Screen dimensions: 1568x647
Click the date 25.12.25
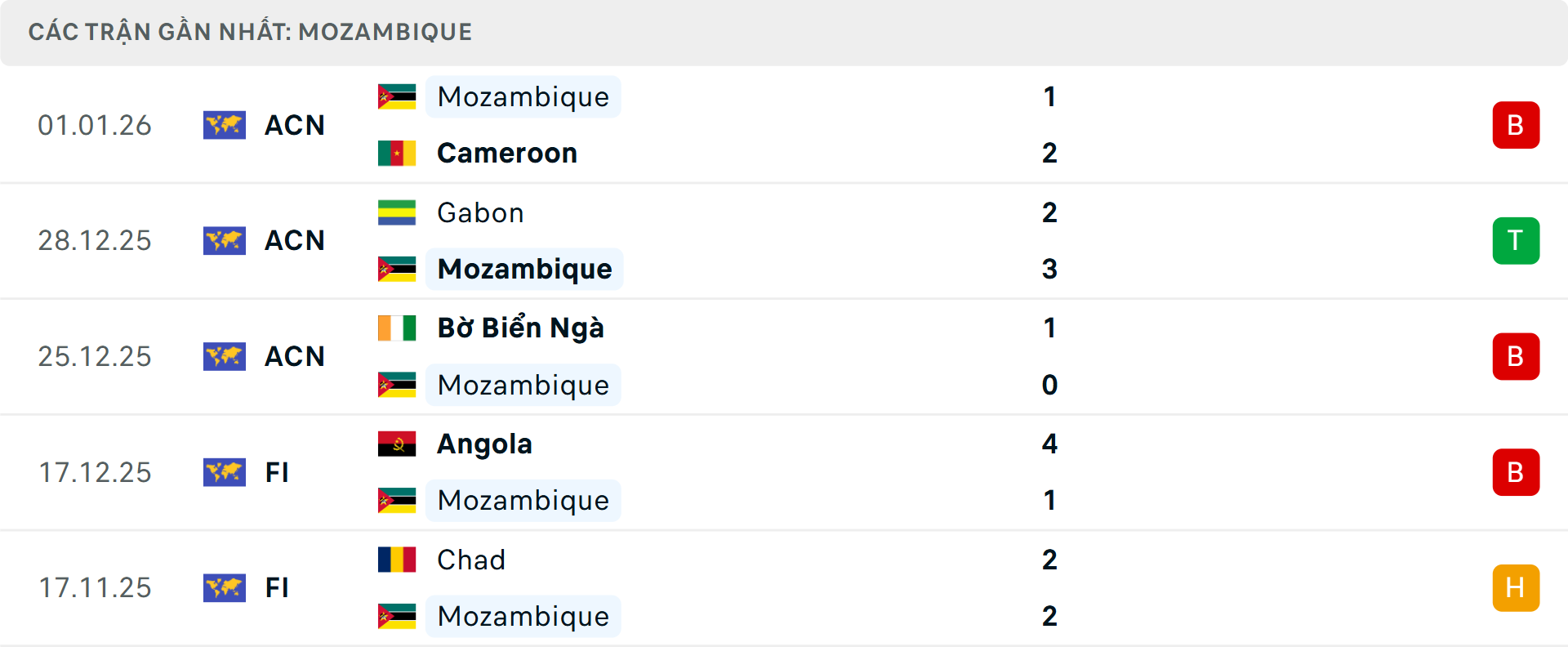[x=95, y=356]
